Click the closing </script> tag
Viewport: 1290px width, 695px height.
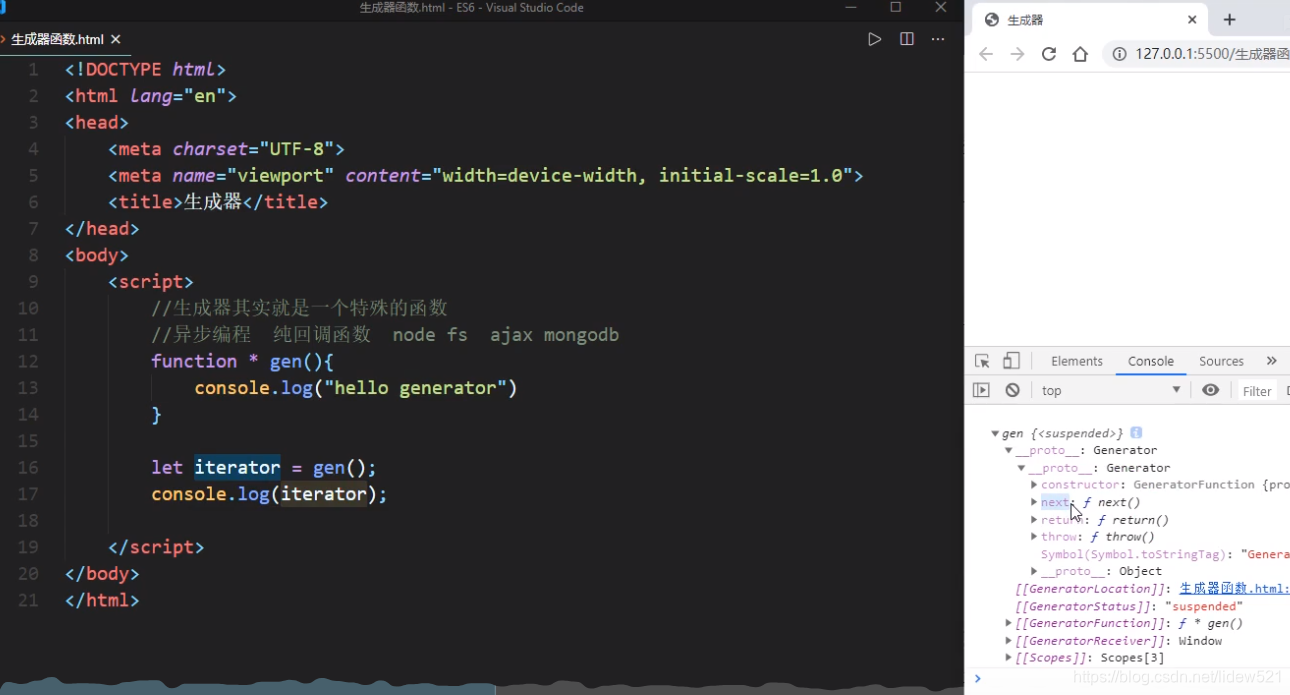(x=156, y=547)
